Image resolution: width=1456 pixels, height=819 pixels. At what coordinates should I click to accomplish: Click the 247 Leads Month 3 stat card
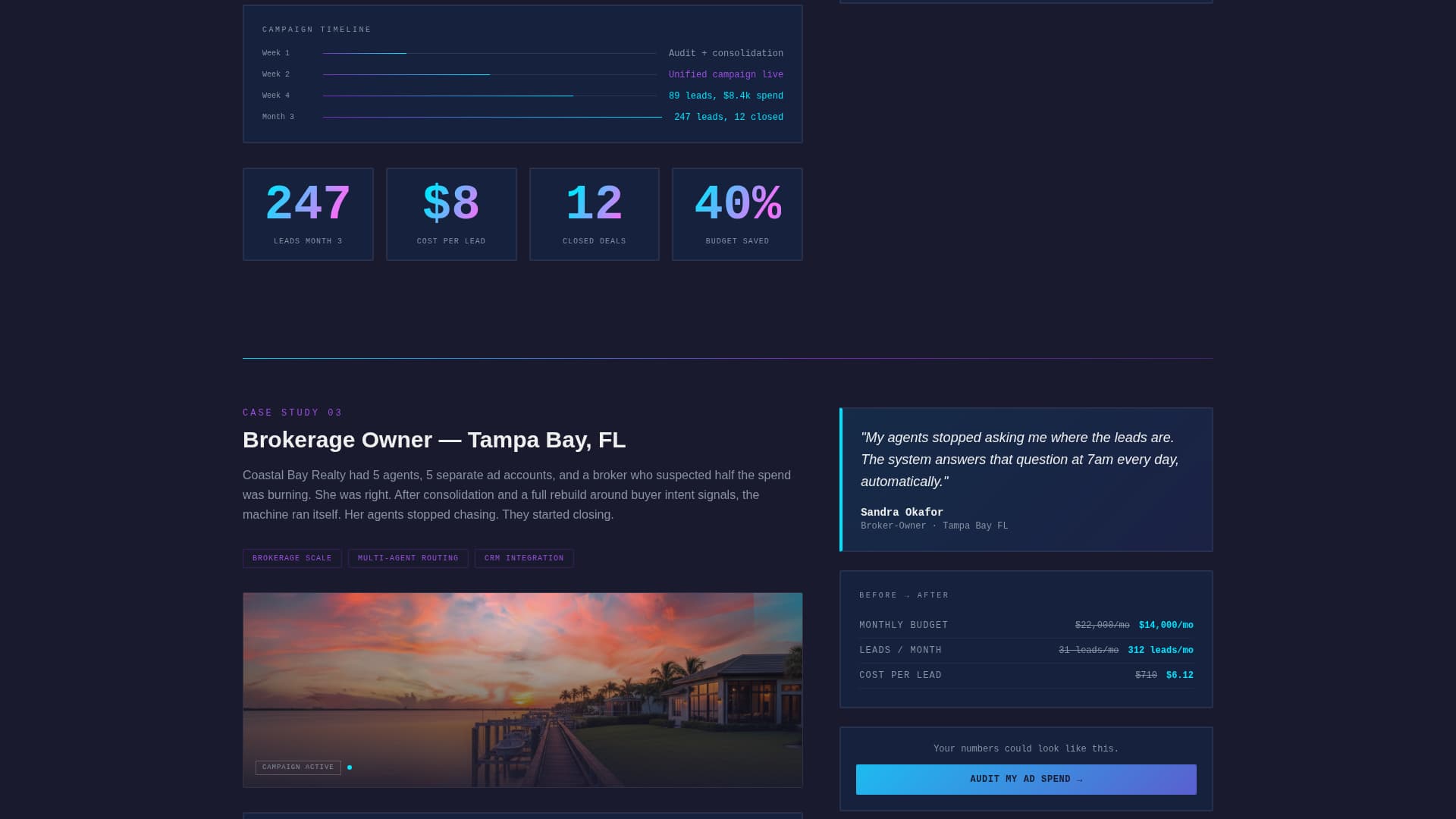[x=308, y=214]
